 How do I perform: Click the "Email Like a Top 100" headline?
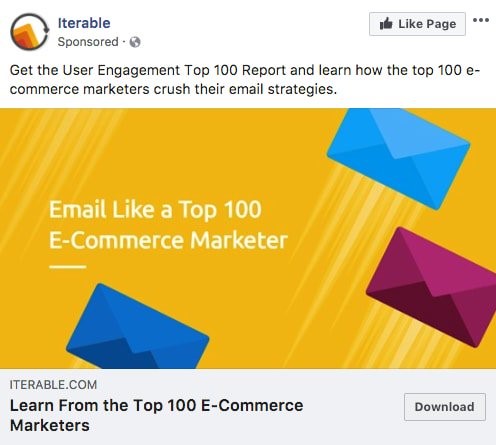[155, 209]
